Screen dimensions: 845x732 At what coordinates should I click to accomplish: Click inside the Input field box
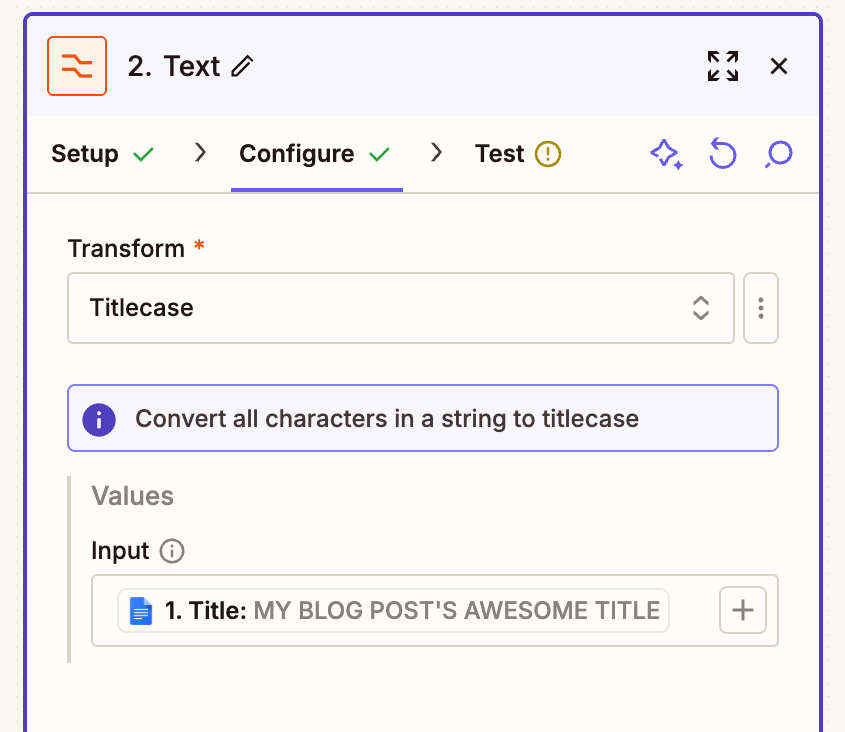pyautogui.click(x=435, y=610)
